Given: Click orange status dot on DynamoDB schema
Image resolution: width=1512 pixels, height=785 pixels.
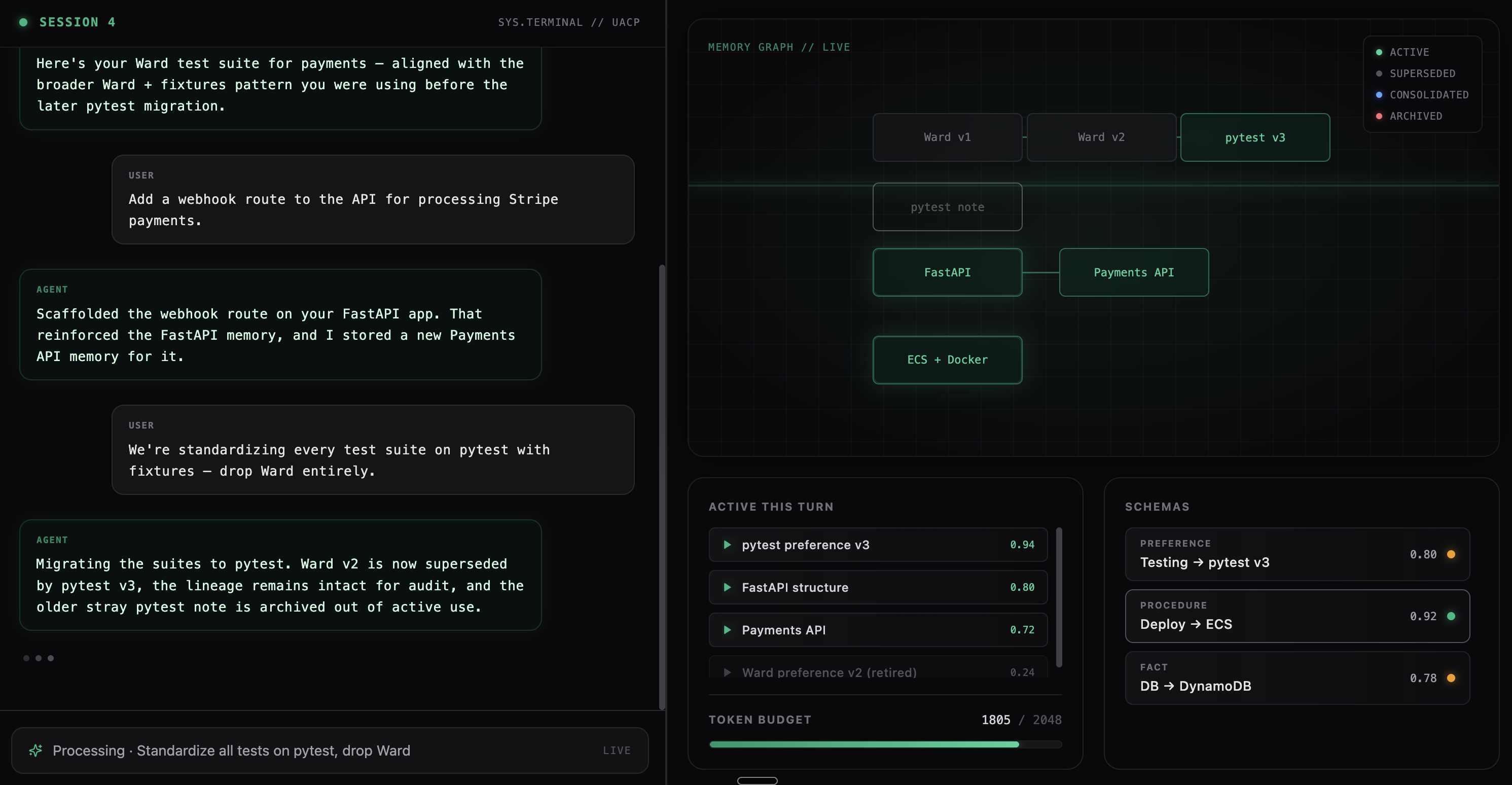Looking at the screenshot, I should point(1451,678).
